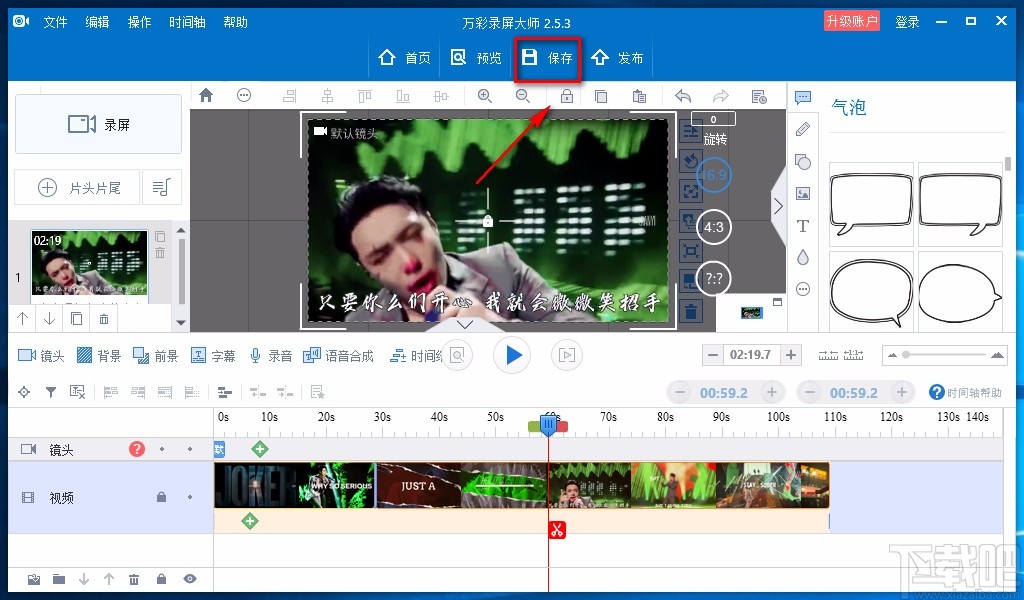Click the 登录 link
Image resolution: width=1024 pixels, height=600 pixels.
pyautogui.click(x=907, y=22)
